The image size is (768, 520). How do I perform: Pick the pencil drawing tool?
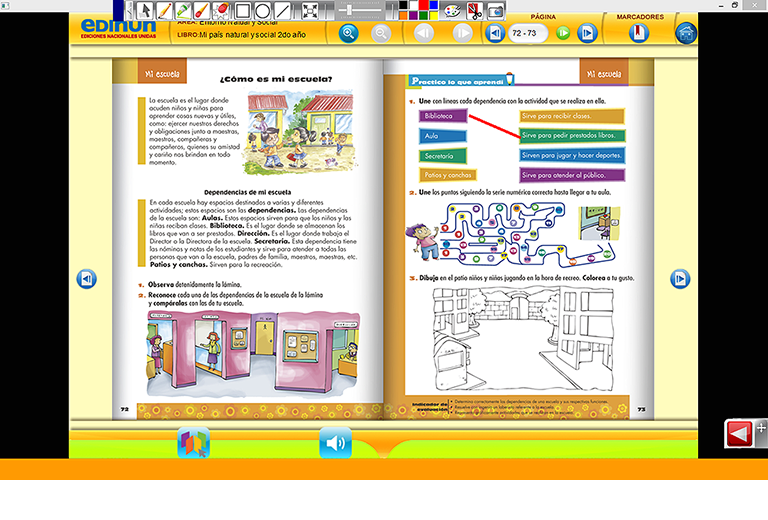(x=164, y=10)
